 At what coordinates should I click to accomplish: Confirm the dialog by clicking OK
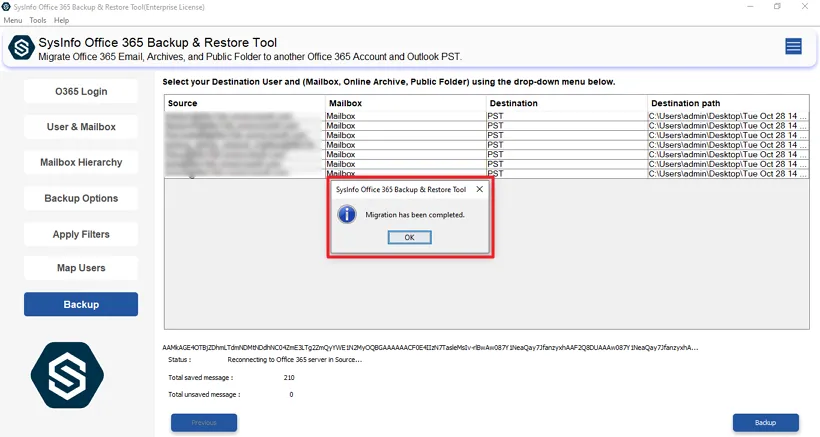(409, 237)
